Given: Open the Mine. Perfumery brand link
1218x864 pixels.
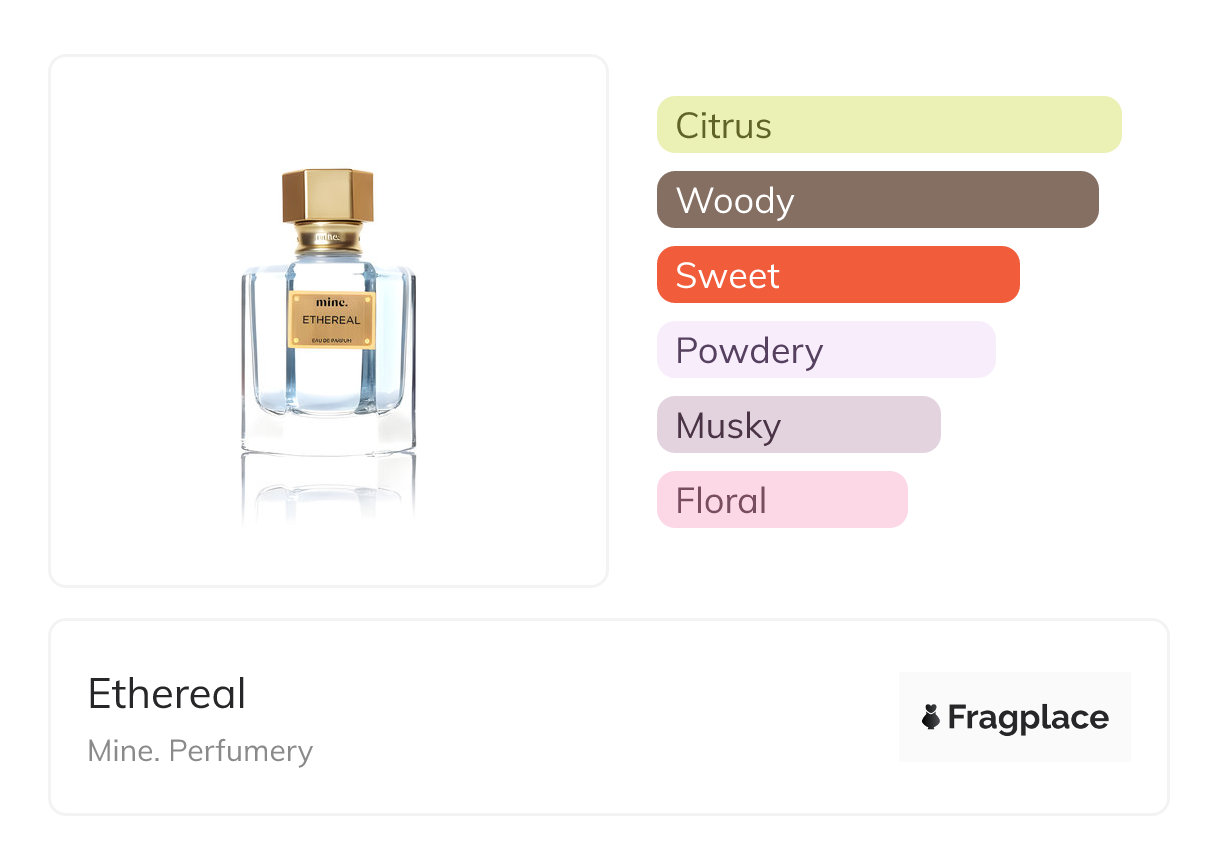Looking at the screenshot, I should point(200,751).
